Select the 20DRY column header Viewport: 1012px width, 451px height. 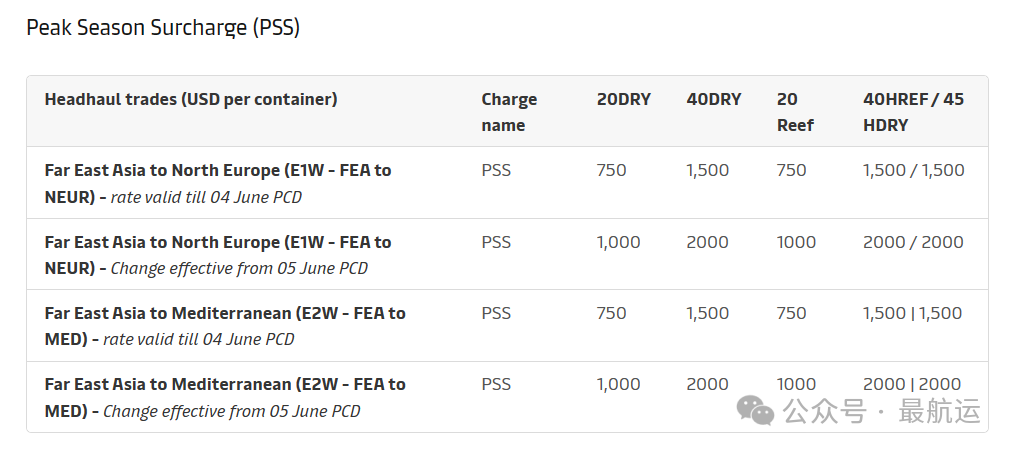624,99
